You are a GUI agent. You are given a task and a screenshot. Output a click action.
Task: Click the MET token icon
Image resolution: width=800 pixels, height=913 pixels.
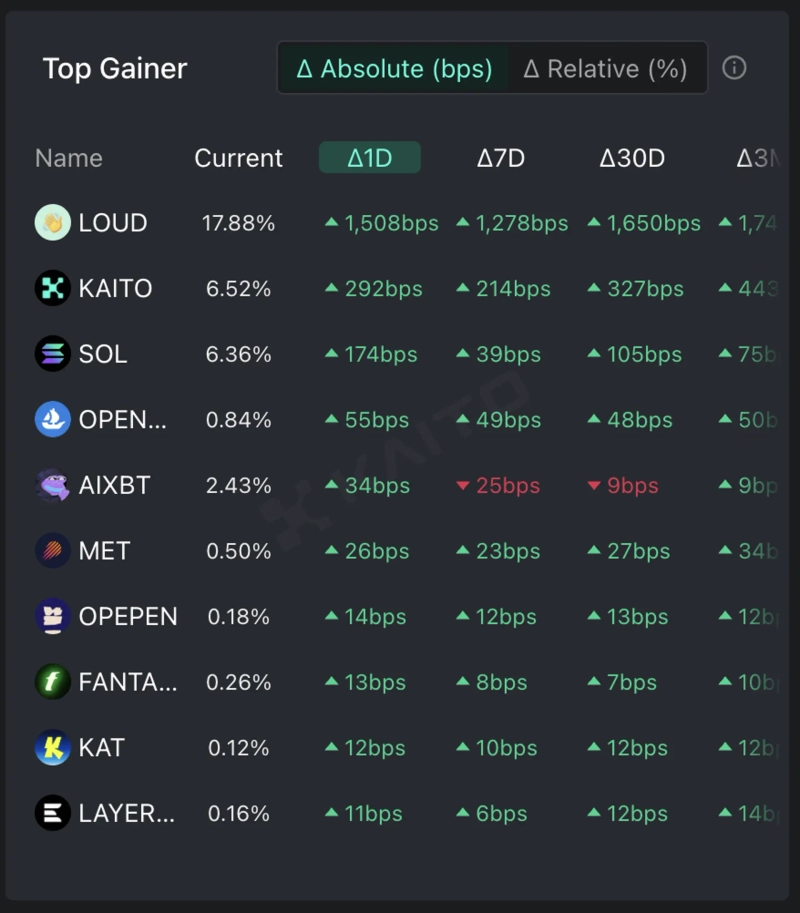coord(53,551)
